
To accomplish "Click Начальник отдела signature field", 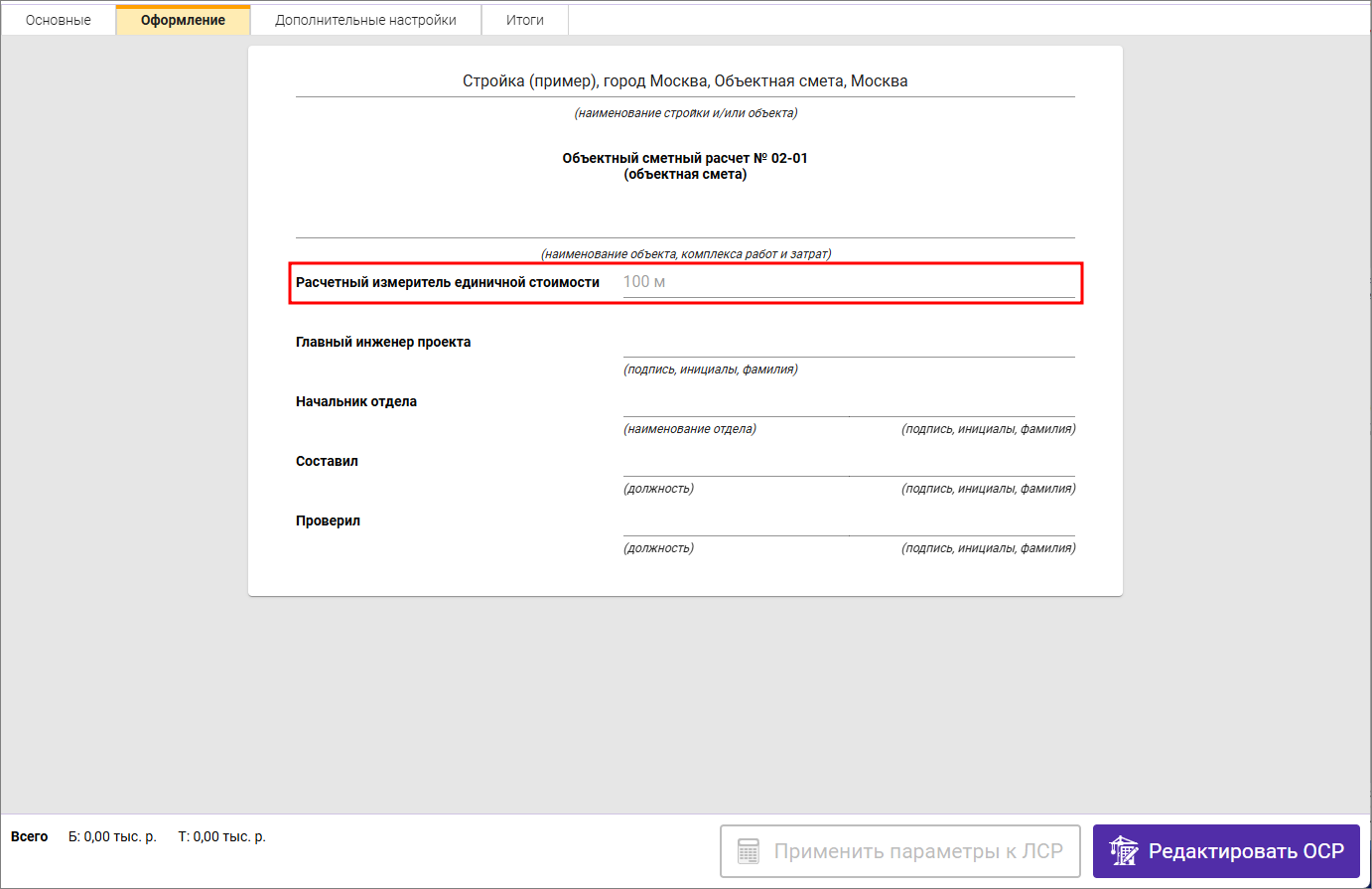I will [962, 403].
